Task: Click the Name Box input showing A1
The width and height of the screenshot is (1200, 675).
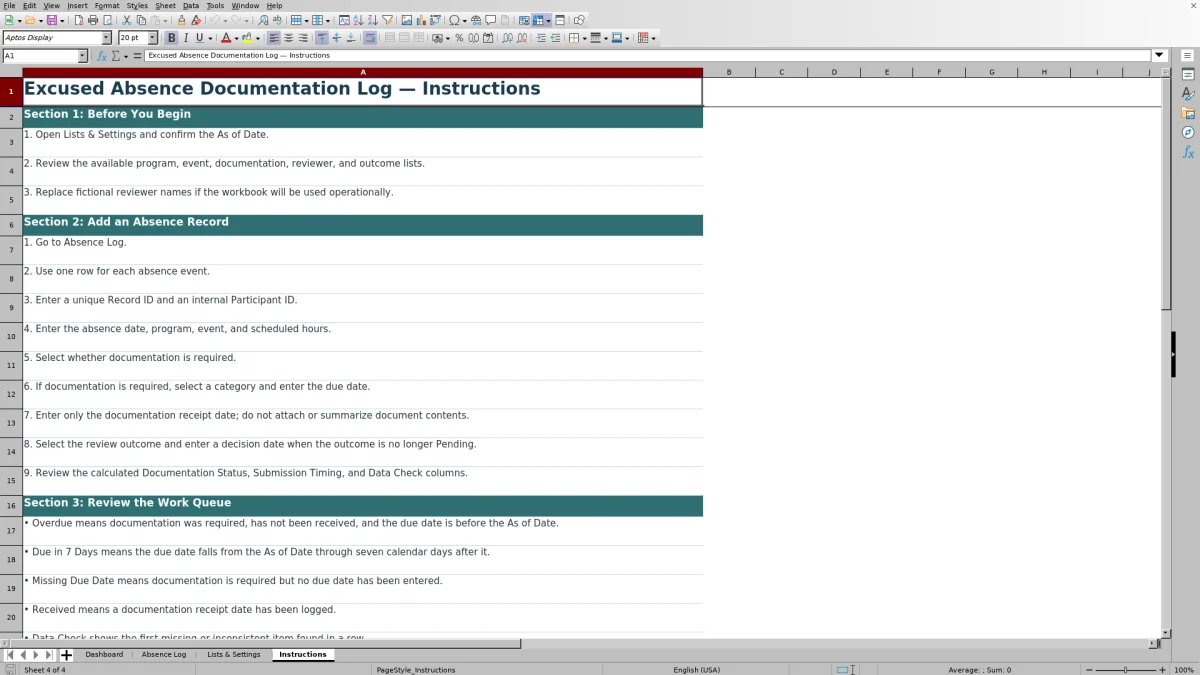Action: (x=39, y=56)
